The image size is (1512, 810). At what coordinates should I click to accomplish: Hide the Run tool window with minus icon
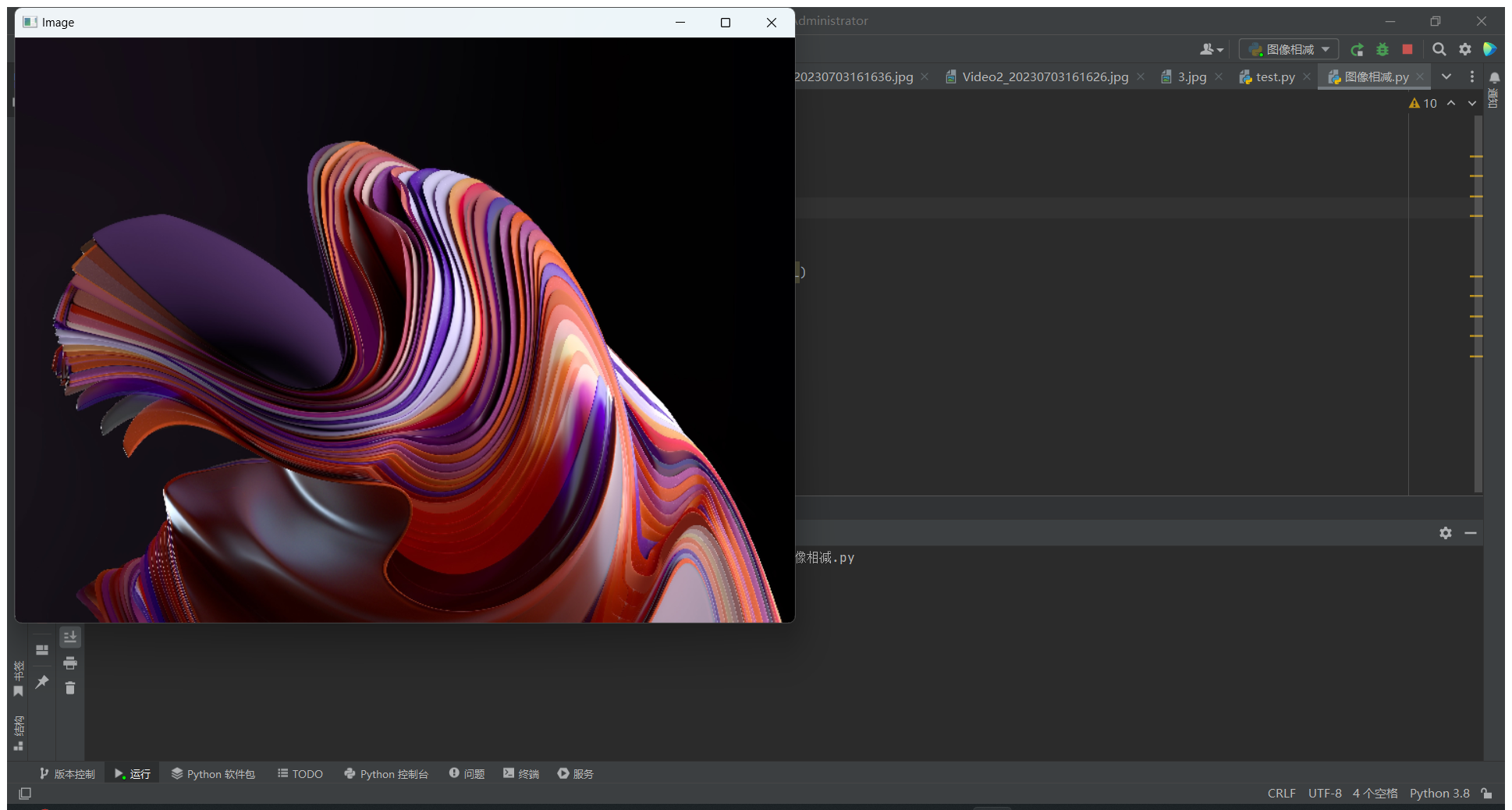click(x=1471, y=533)
